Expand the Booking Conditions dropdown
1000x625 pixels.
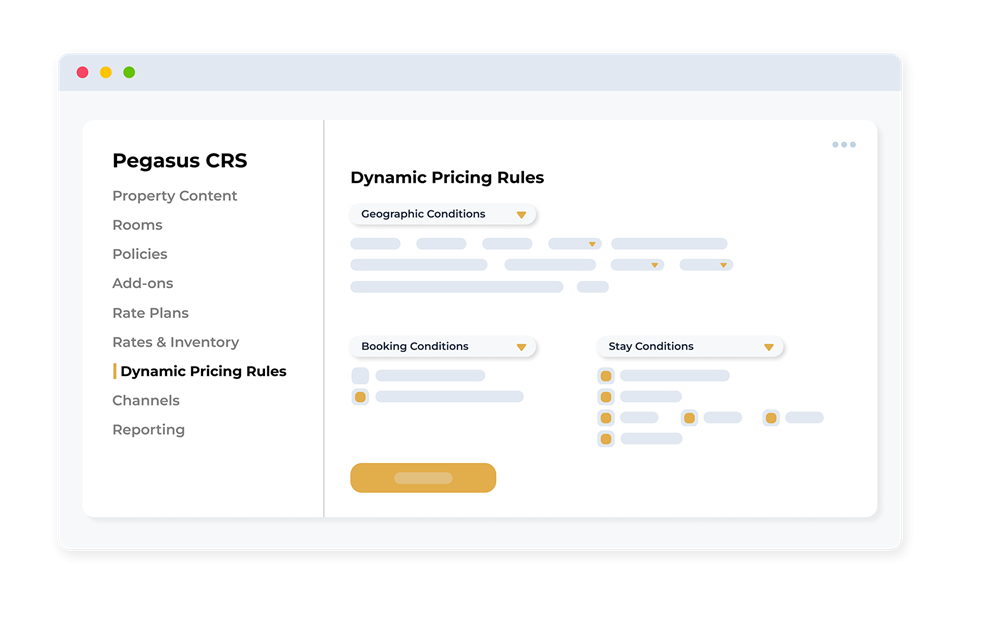click(x=443, y=346)
